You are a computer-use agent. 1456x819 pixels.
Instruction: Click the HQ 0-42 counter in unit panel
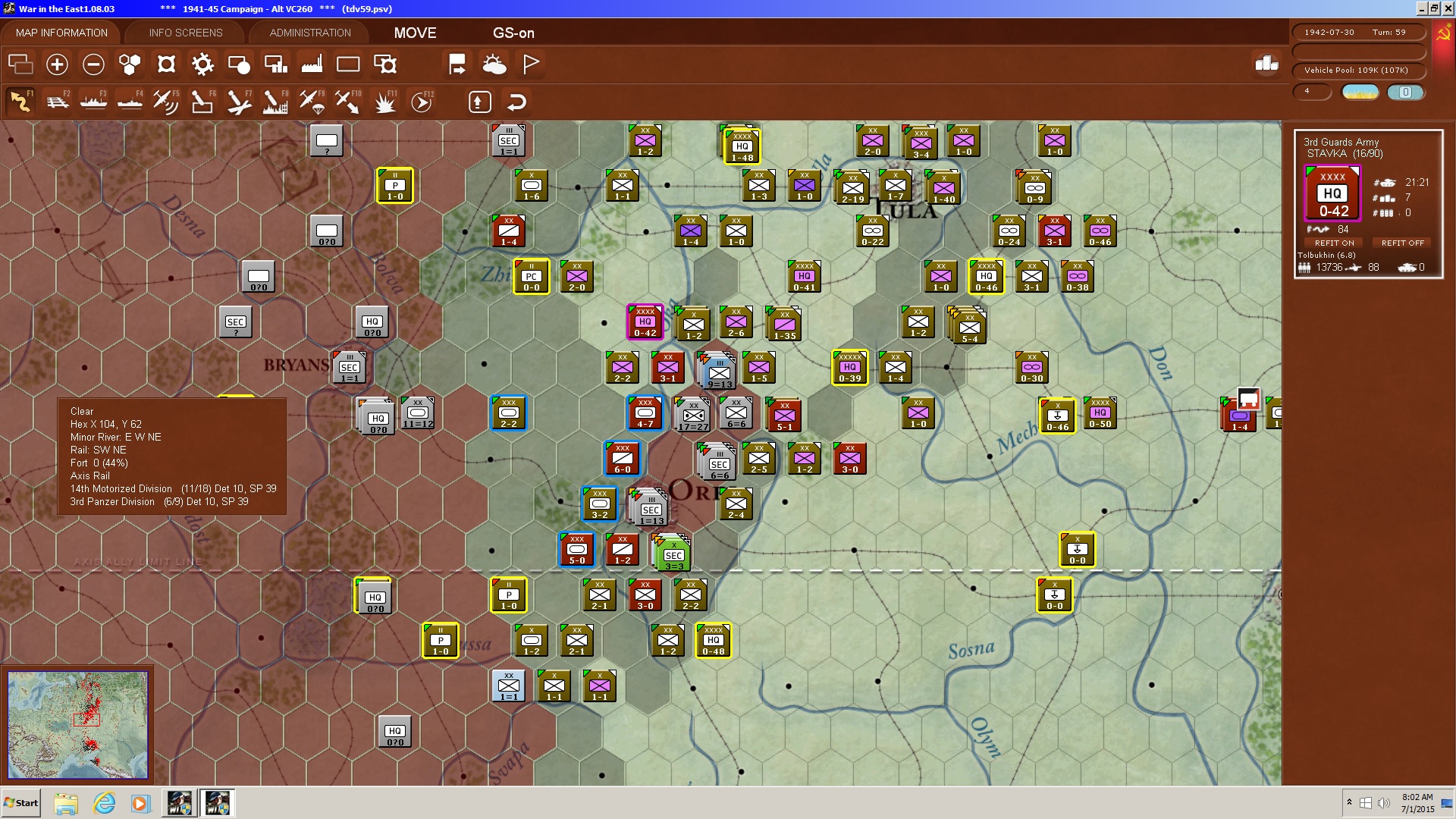point(1333,193)
